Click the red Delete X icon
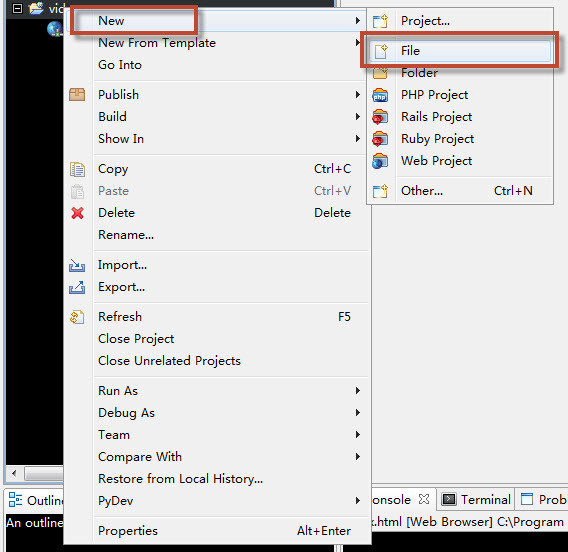The image size is (568, 552). tap(77, 213)
